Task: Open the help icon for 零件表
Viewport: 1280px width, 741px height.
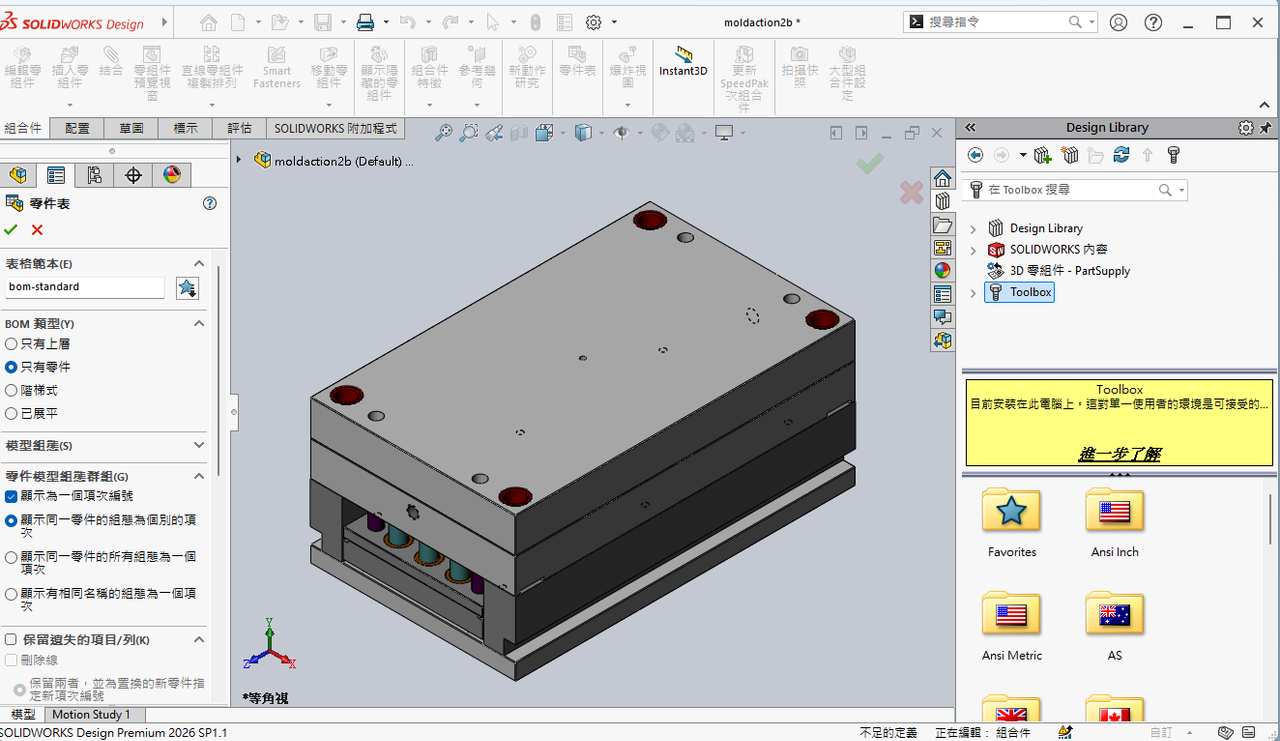Action: coord(209,203)
